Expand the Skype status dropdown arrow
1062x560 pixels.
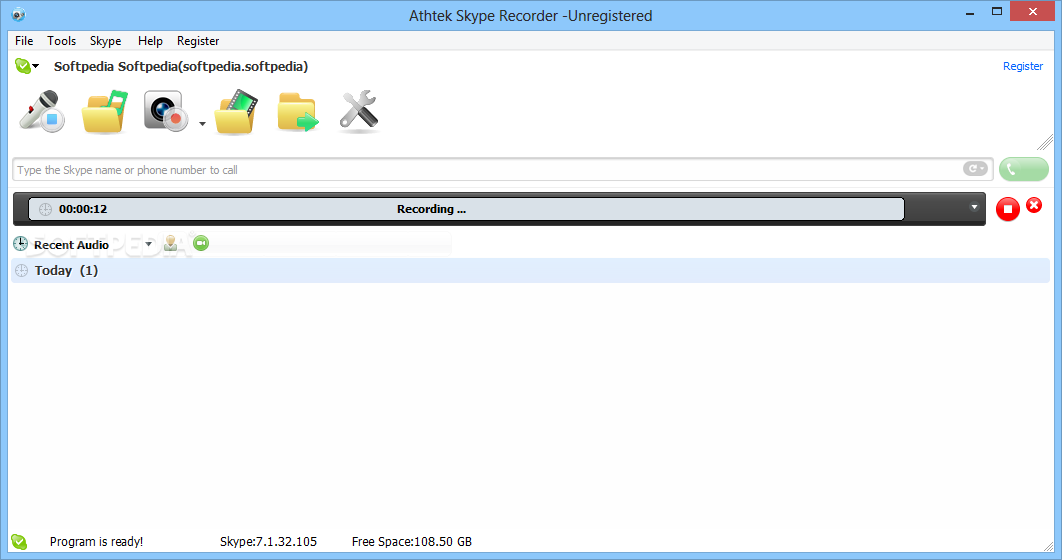36,66
